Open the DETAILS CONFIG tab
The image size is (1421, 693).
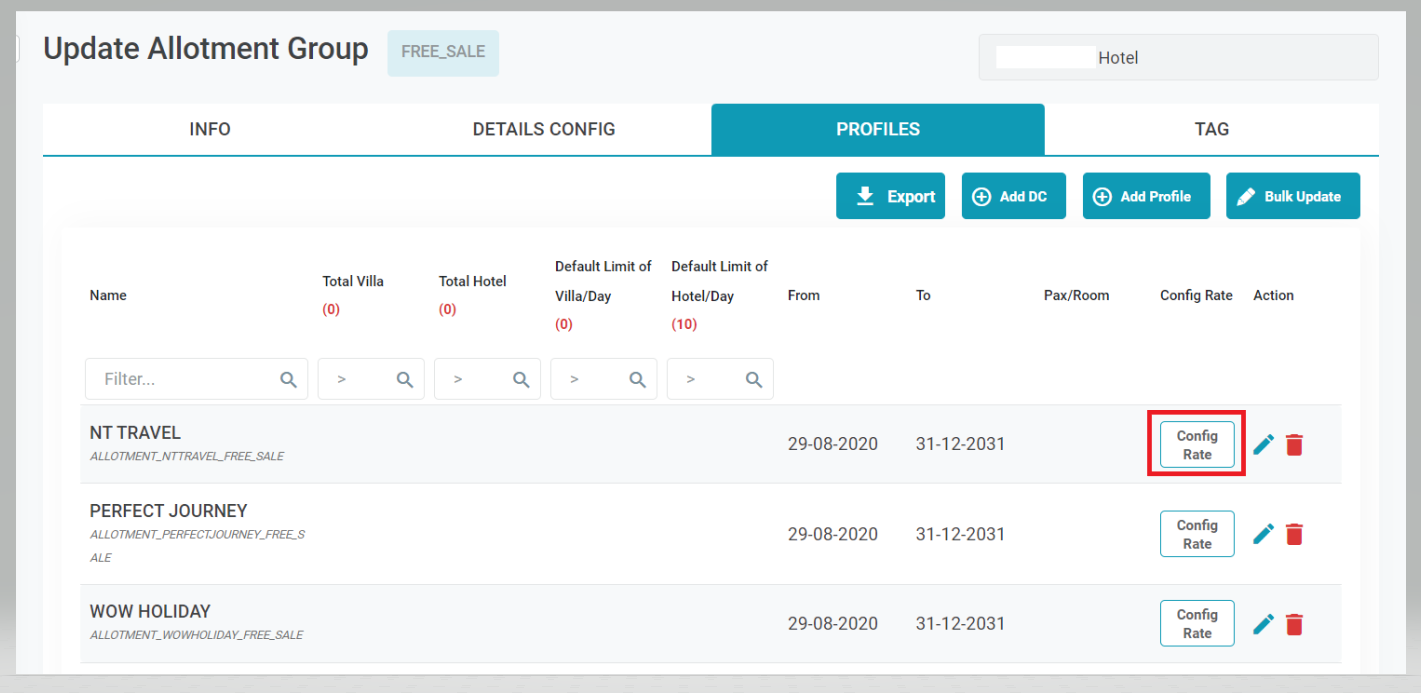pos(543,129)
